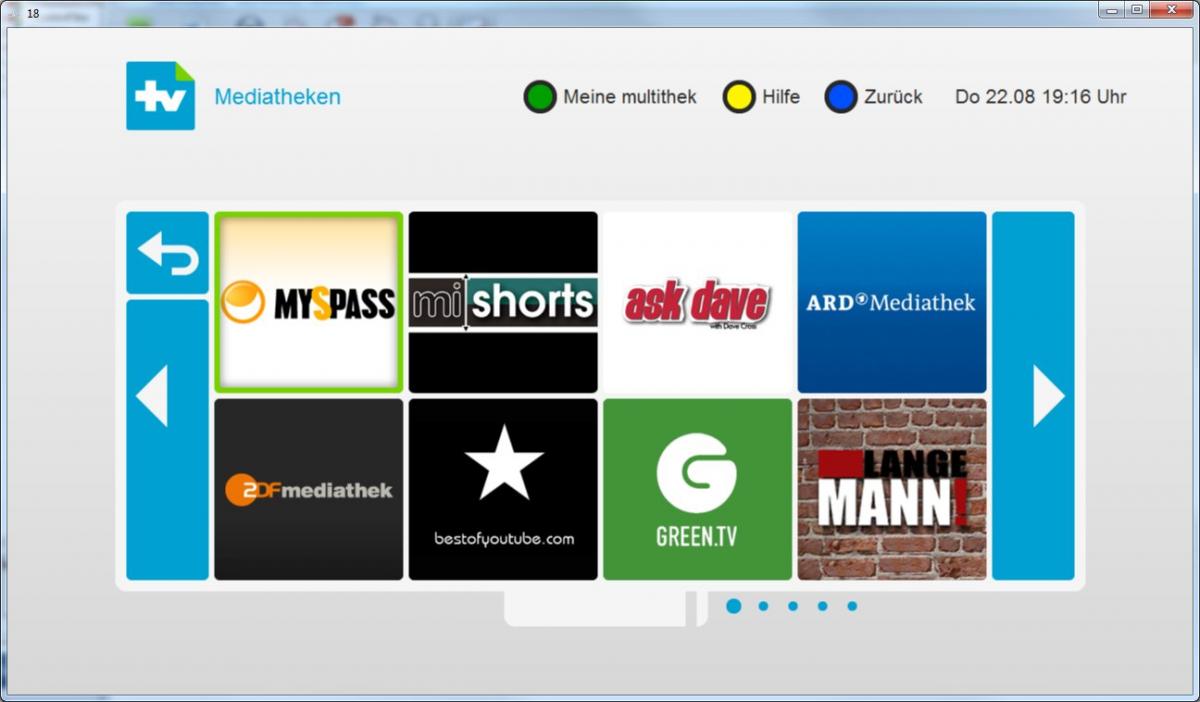Image resolution: width=1200 pixels, height=702 pixels.
Task: Select bestofyoutube.com star tile
Action: click(x=503, y=489)
